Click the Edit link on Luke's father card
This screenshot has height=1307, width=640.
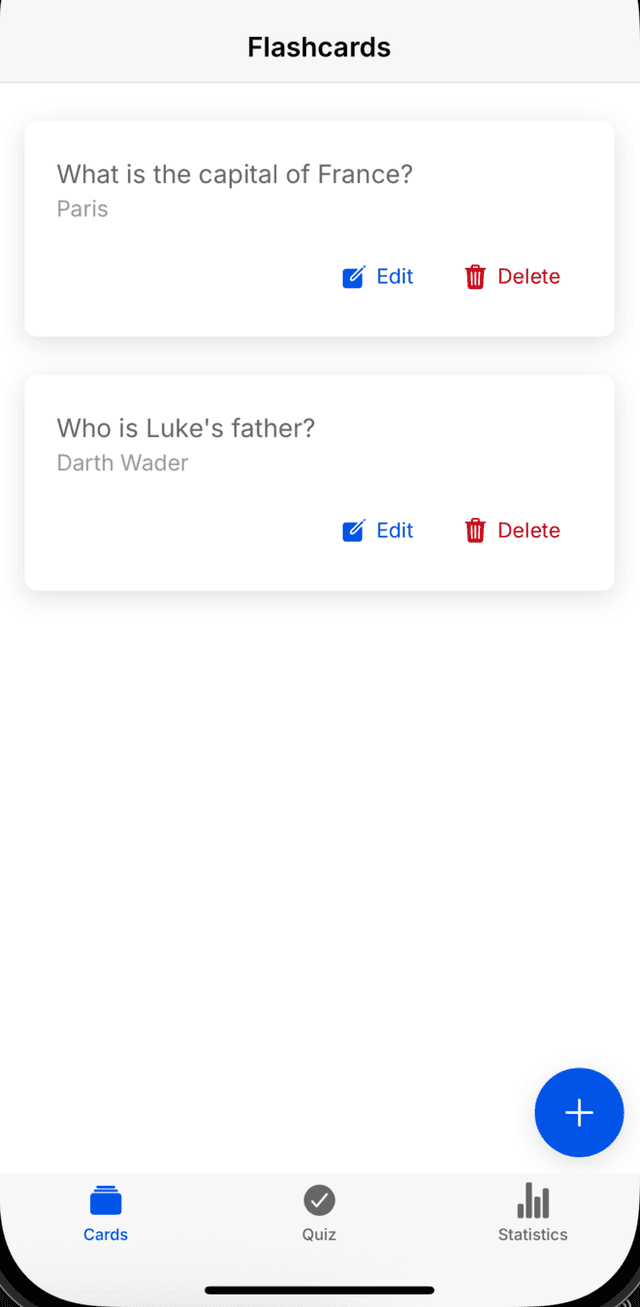(394, 530)
